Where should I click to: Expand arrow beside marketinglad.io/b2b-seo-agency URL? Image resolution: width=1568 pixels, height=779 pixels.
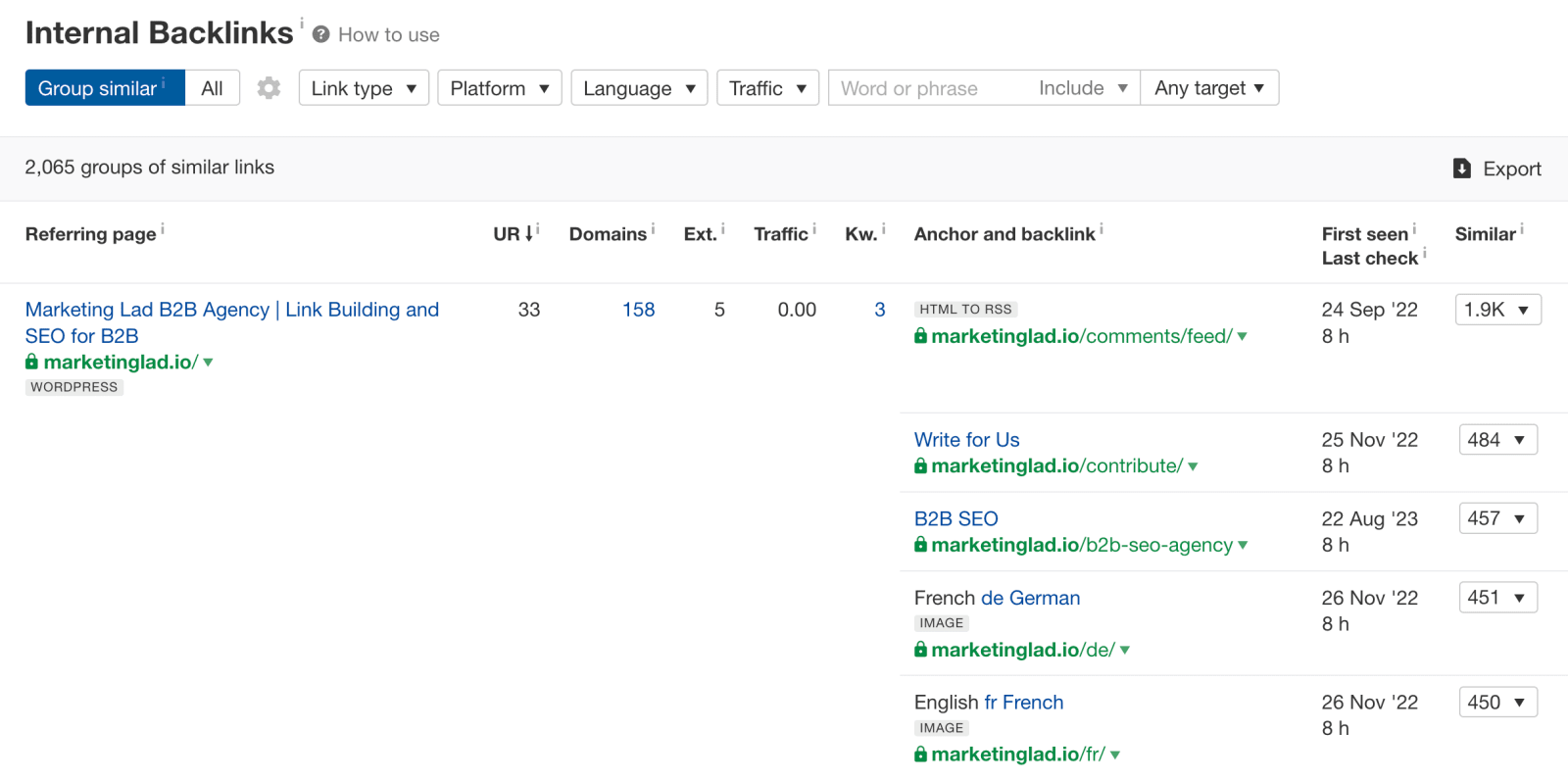[x=1243, y=546]
